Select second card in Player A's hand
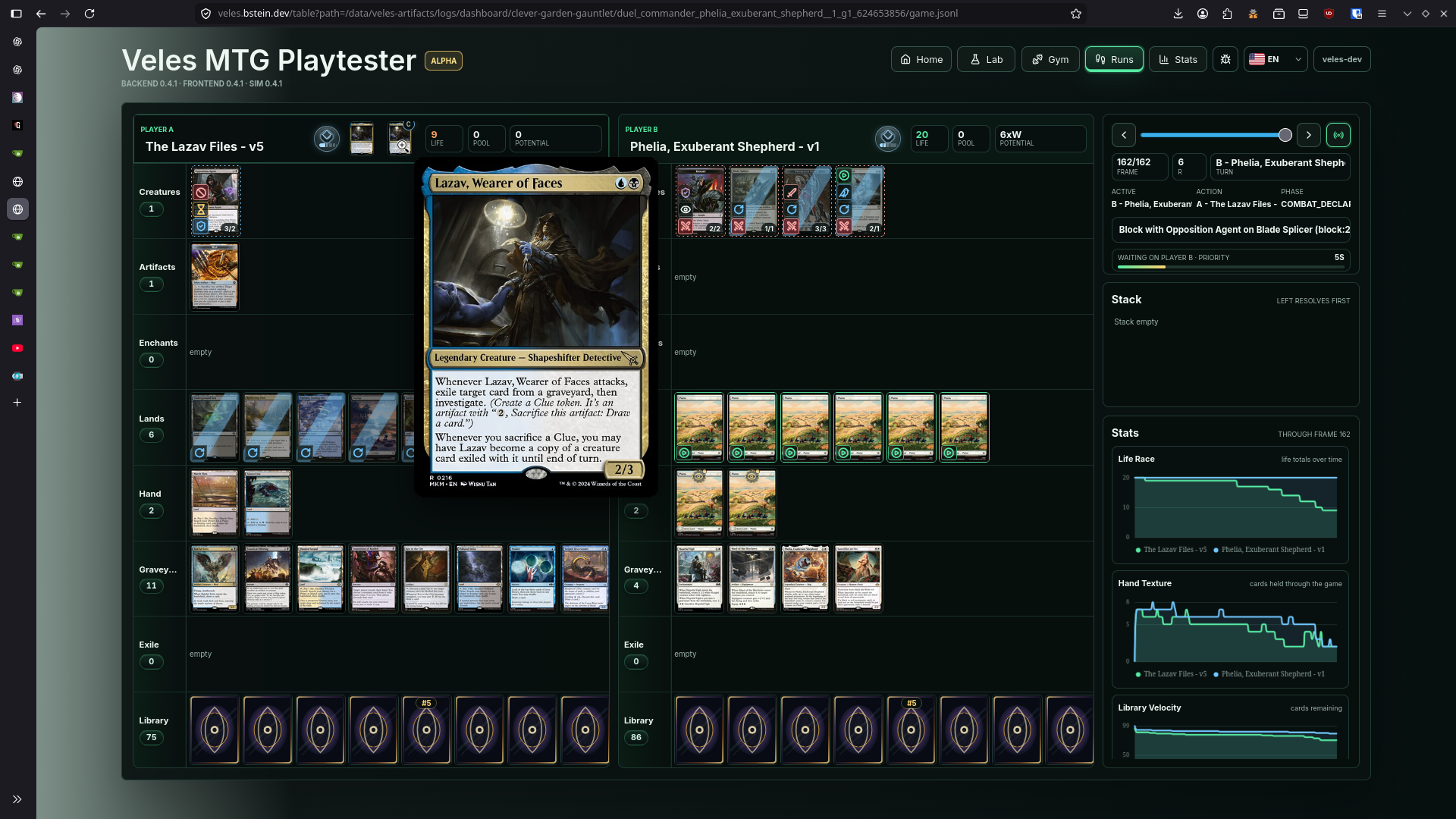Viewport: 1456px width, 819px height. coord(268,504)
